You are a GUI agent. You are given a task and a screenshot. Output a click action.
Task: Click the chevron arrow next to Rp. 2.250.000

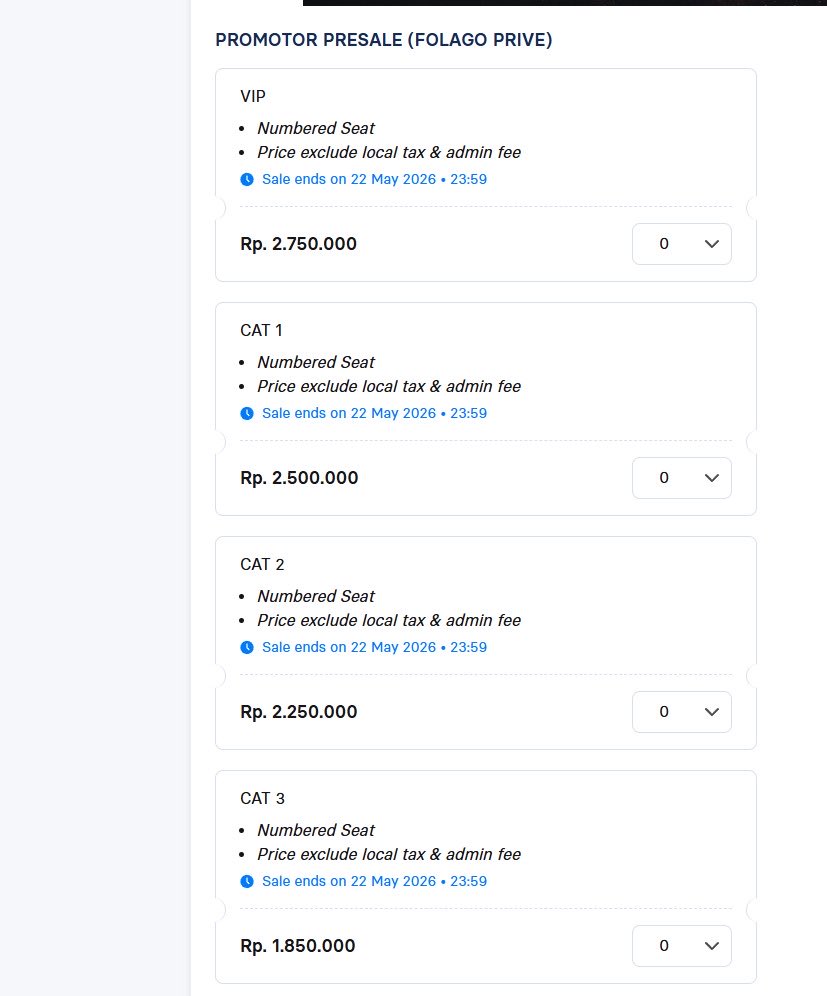pyautogui.click(x=711, y=712)
